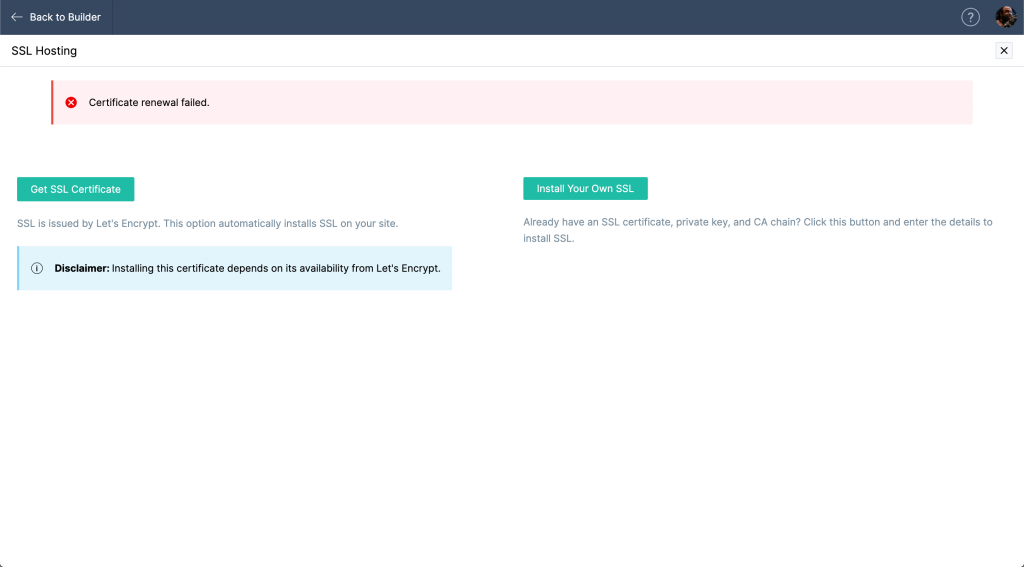Click the bold 'Disclaimer:' label
This screenshot has width=1024, height=567.
click(82, 268)
